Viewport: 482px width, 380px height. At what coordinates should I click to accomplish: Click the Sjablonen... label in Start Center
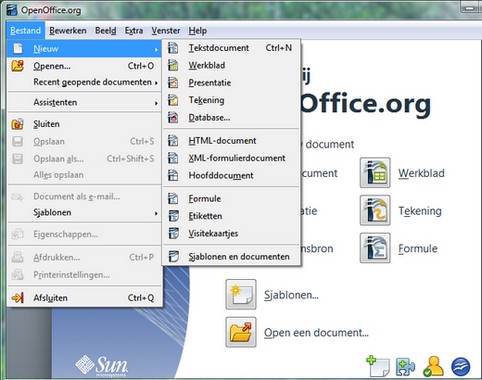click(x=291, y=295)
